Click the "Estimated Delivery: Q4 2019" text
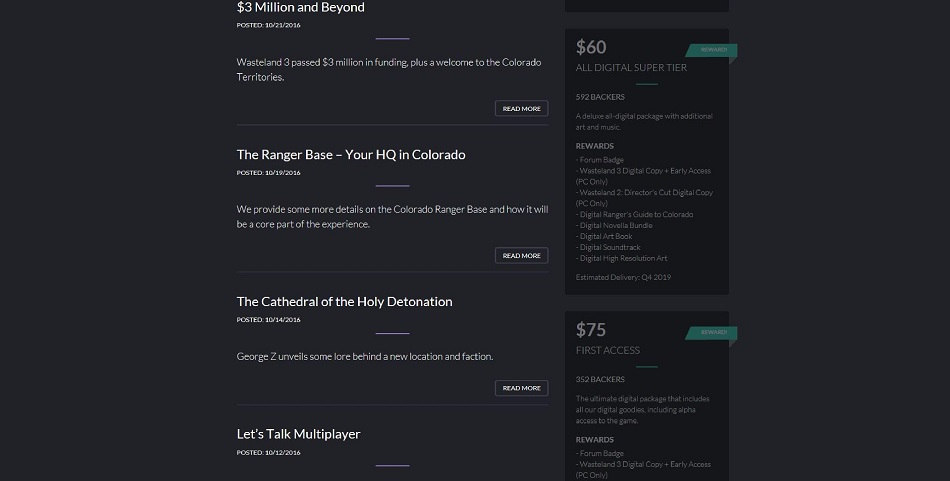 click(623, 277)
